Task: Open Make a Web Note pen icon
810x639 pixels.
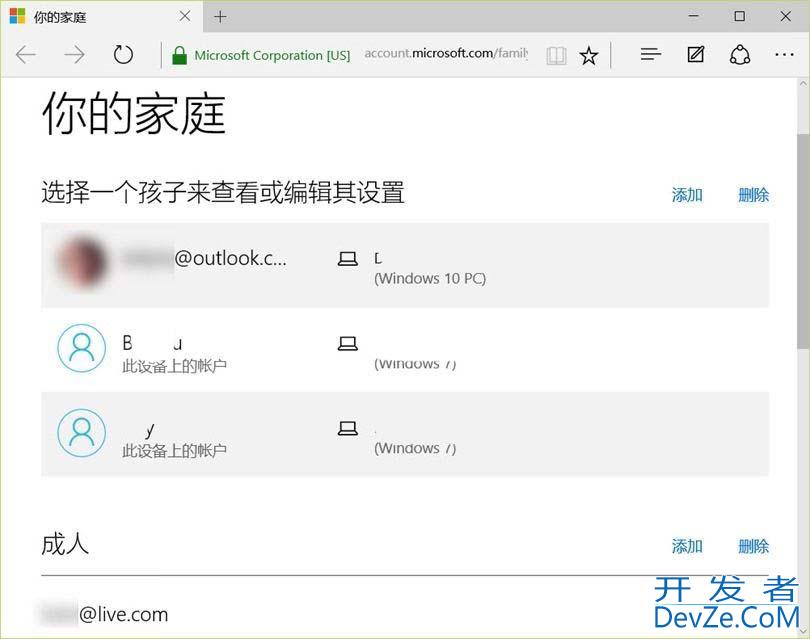Action: pyautogui.click(x=695, y=54)
